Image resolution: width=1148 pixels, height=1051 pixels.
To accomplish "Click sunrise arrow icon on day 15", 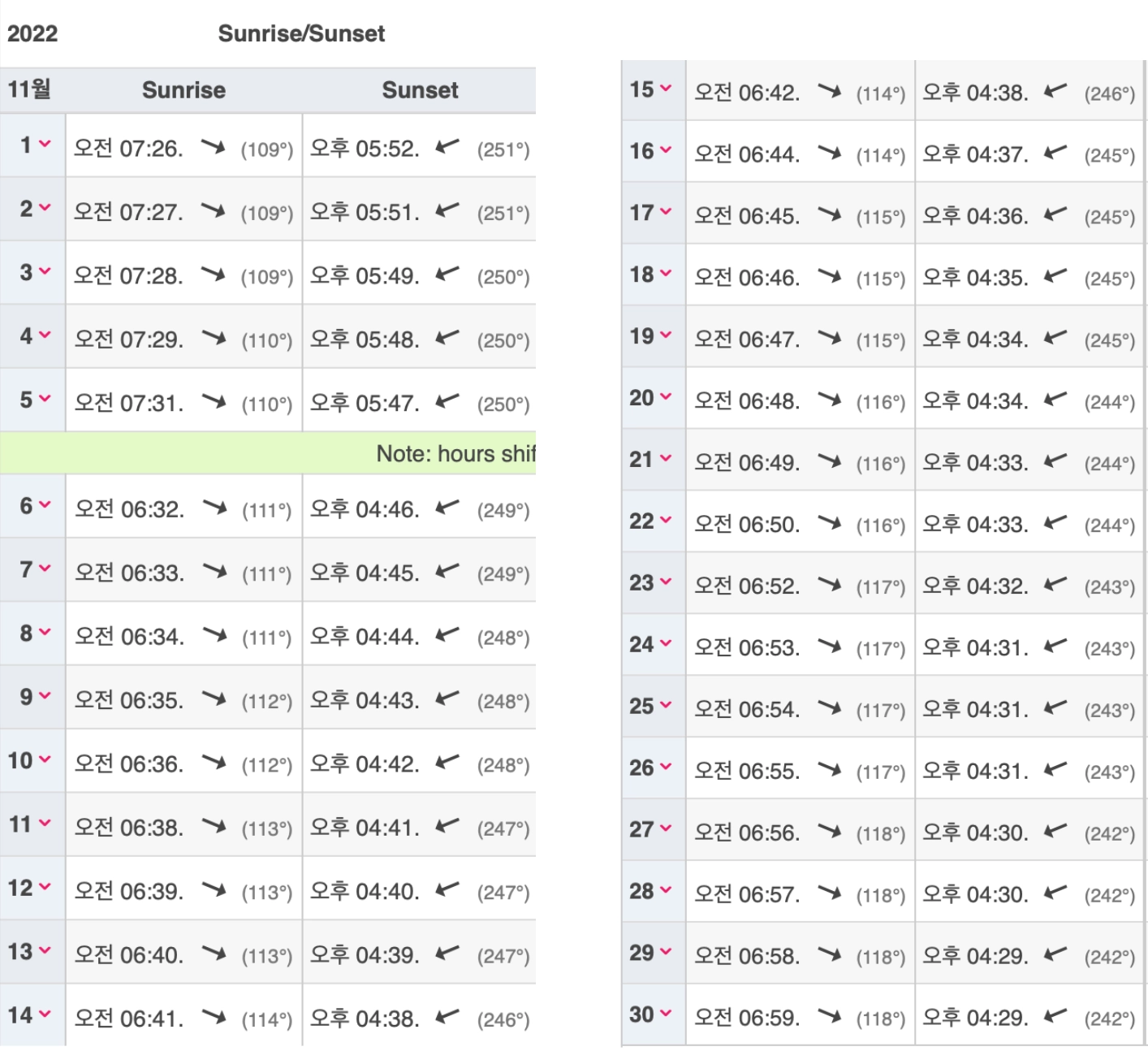I will (x=830, y=91).
